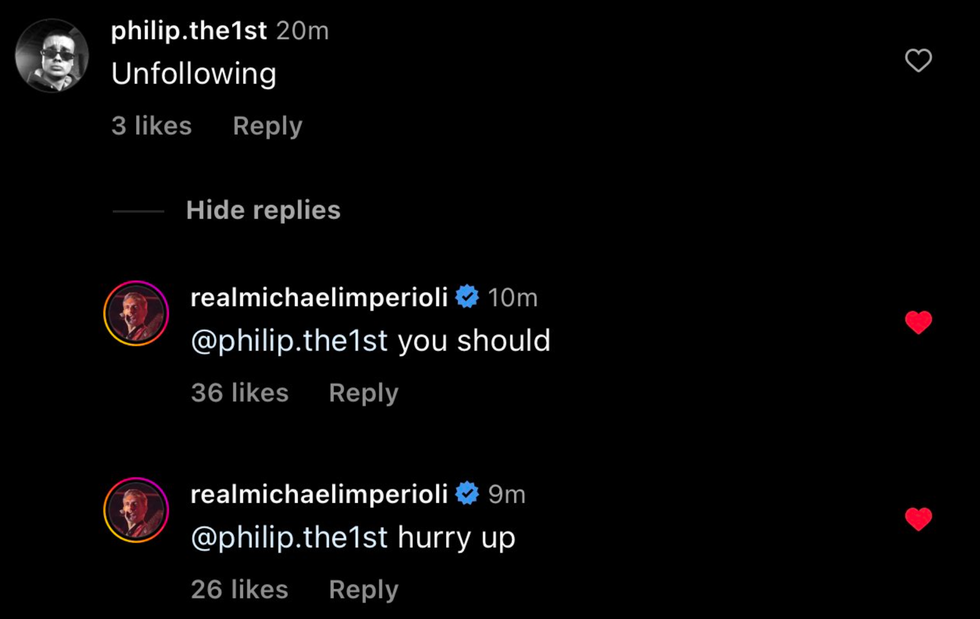980x619 pixels.
Task: Unlike the "hurry up" reply
Action: 918,519
